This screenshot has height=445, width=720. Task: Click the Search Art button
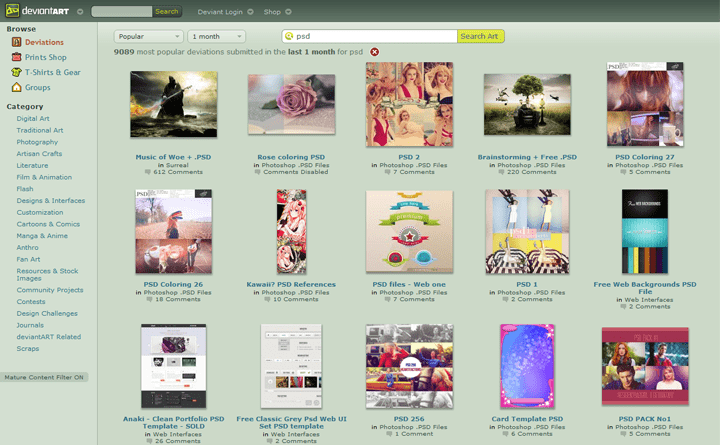[x=480, y=36]
